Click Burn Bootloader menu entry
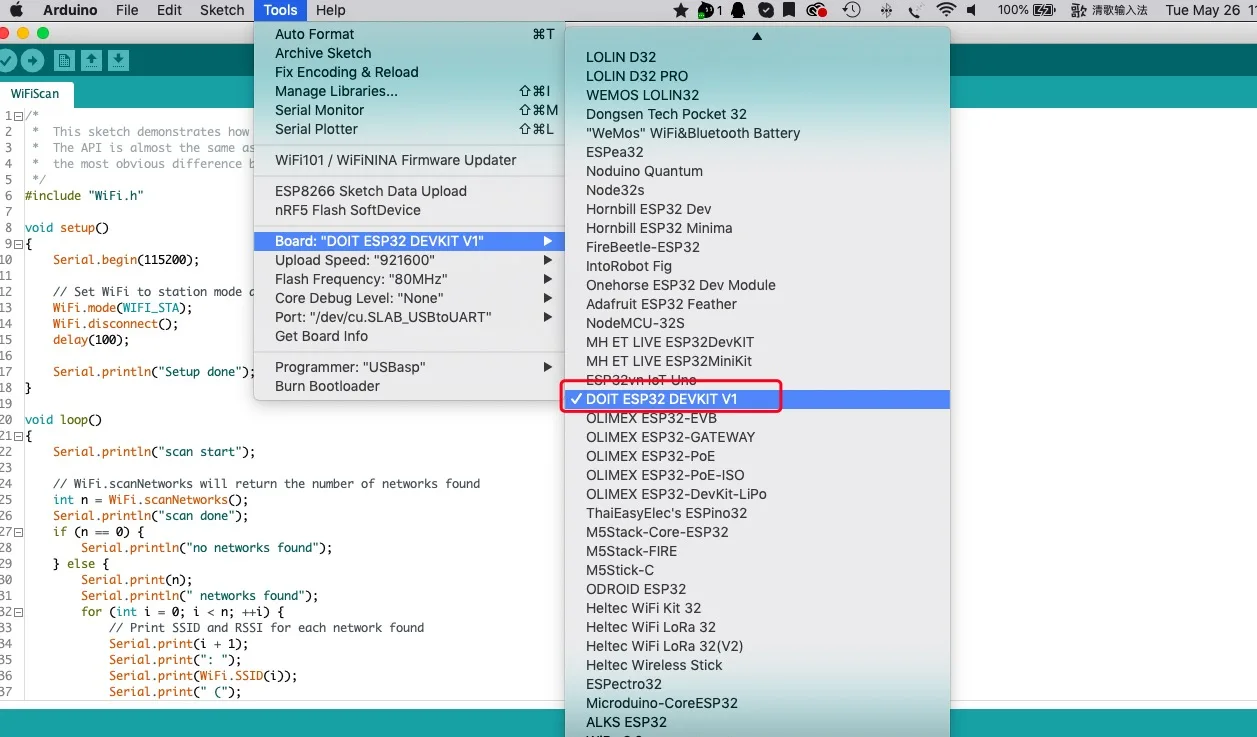This screenshot has width=1257, height=737. (327, 386)
